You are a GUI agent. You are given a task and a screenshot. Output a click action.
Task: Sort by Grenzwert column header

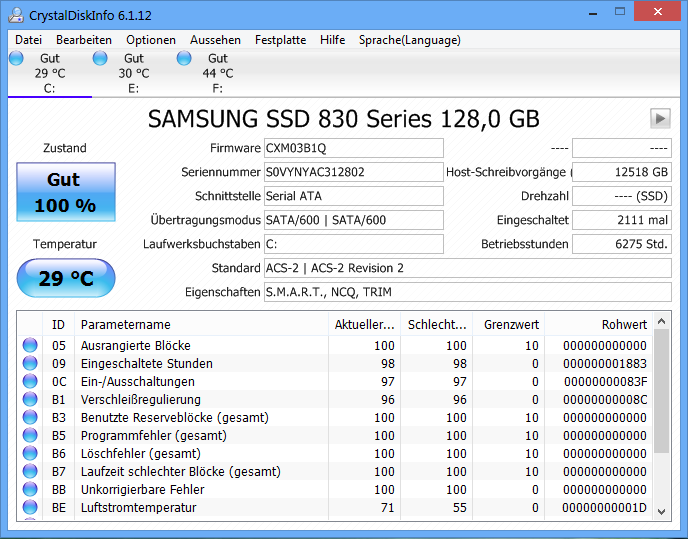coord(508,325)
